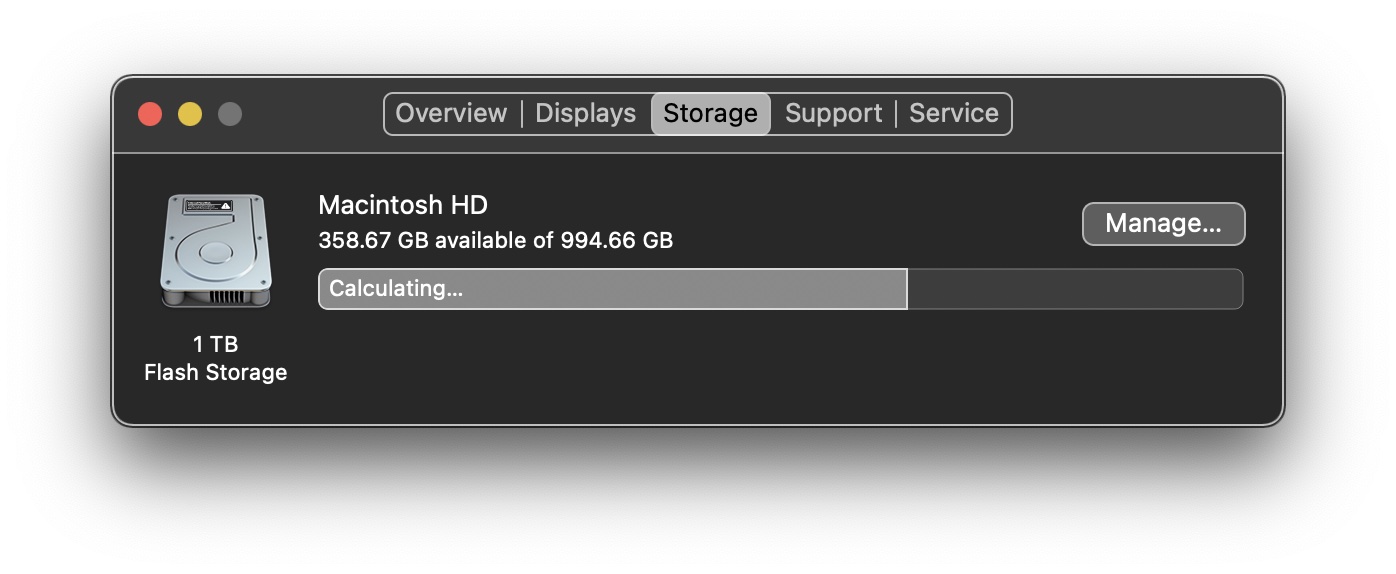Click the Flash Storage label under the drive

[215, 373]
